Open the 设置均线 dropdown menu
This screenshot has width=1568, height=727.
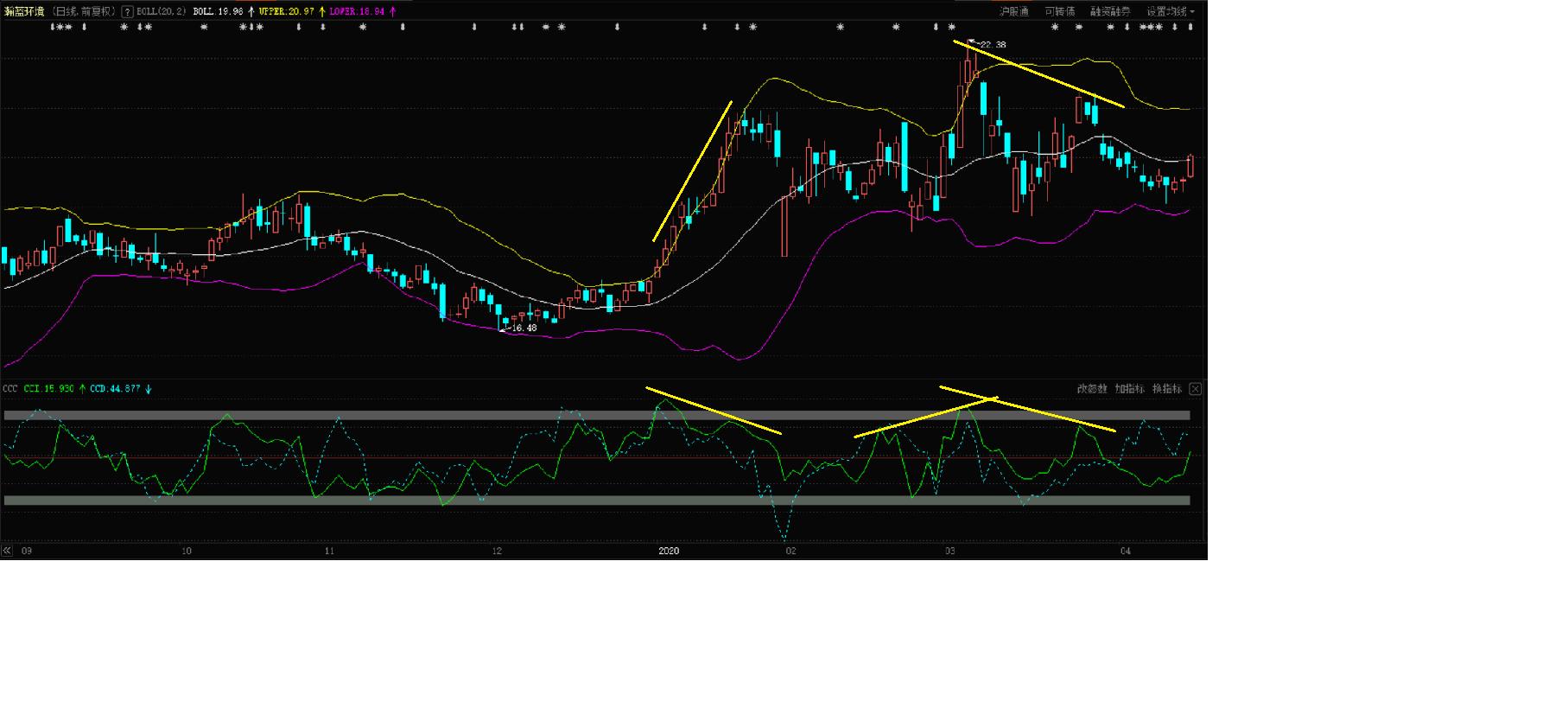pos(1170,12)
